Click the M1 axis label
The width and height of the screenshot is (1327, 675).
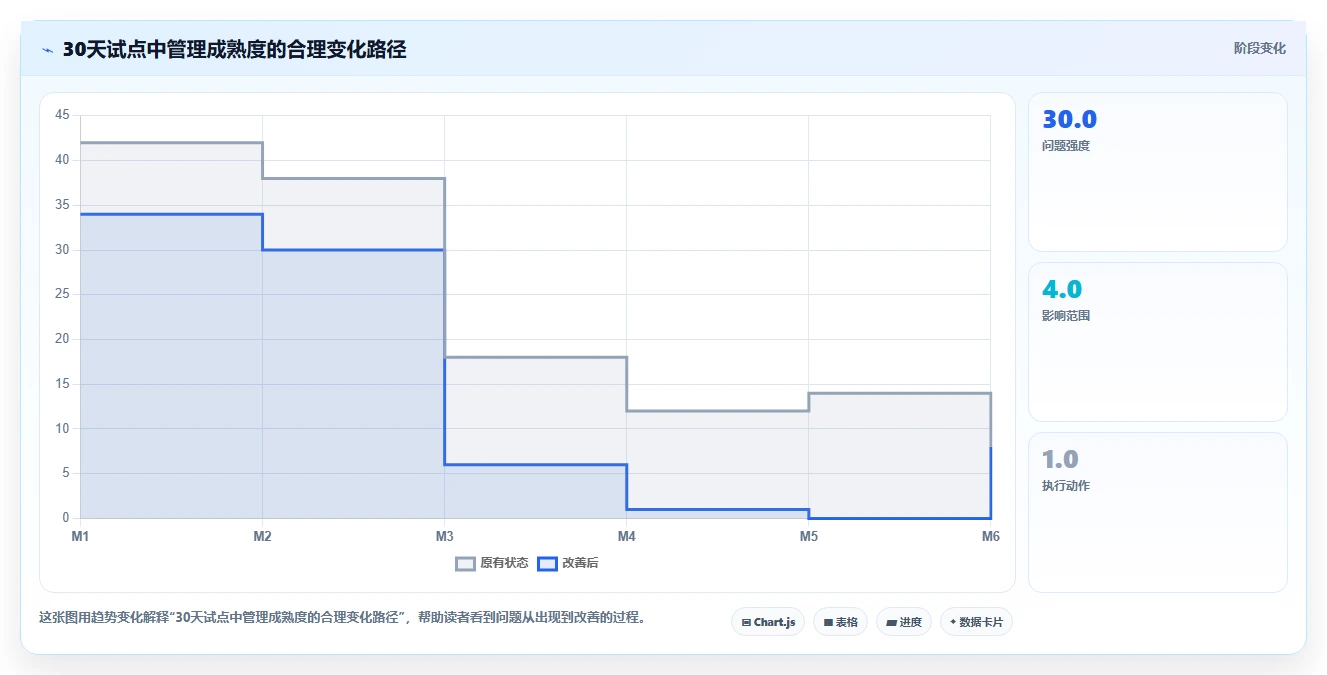(80, 537)
